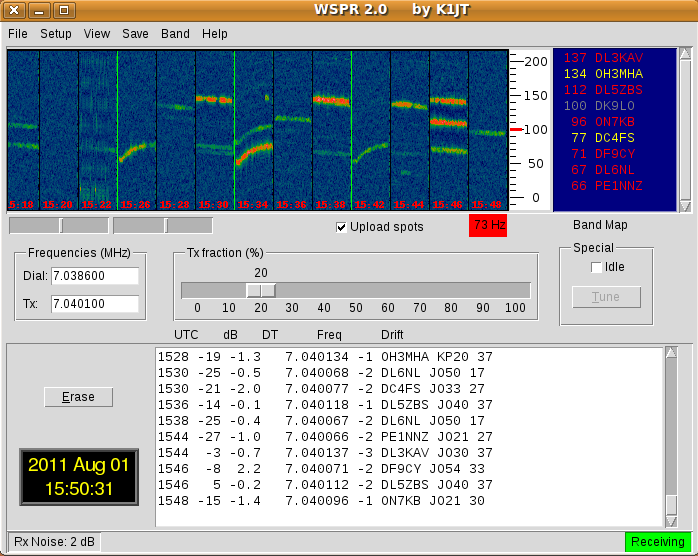
Task: Click the 1530 DC4FS JO33 decode row
Action: (321, 389)
